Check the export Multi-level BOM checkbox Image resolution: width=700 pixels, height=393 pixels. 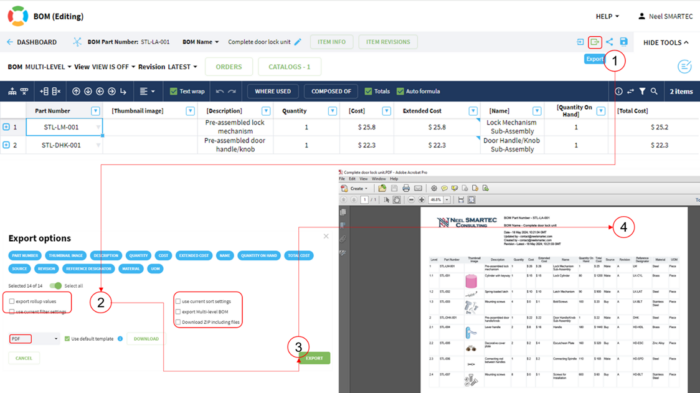click(x=178, y=312)
